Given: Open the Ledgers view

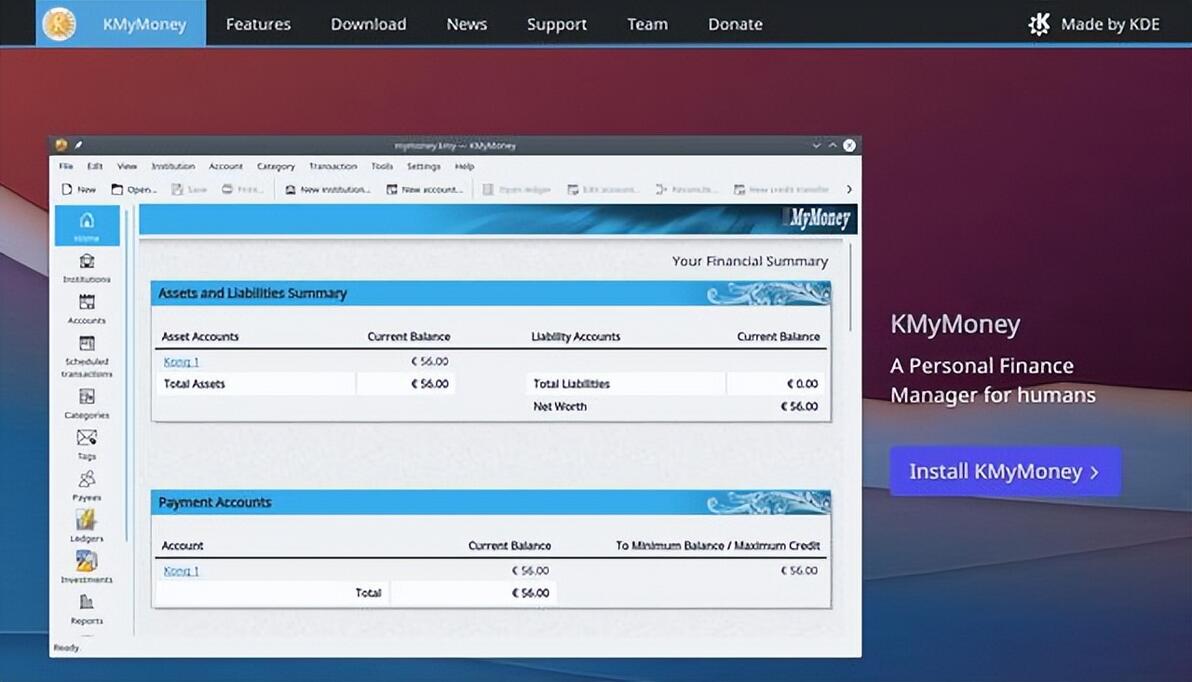Looking at the screenshot, I should (87, 527).
